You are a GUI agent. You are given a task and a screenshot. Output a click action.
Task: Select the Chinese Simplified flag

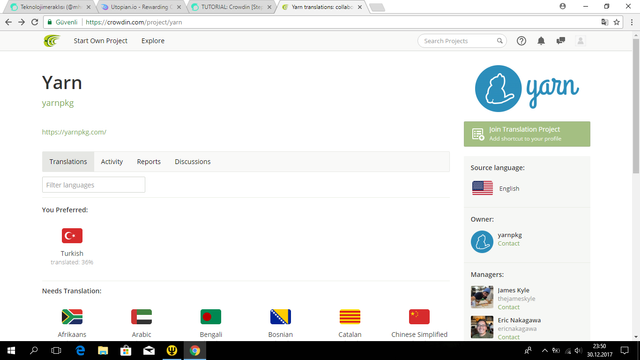click(419, 317)
